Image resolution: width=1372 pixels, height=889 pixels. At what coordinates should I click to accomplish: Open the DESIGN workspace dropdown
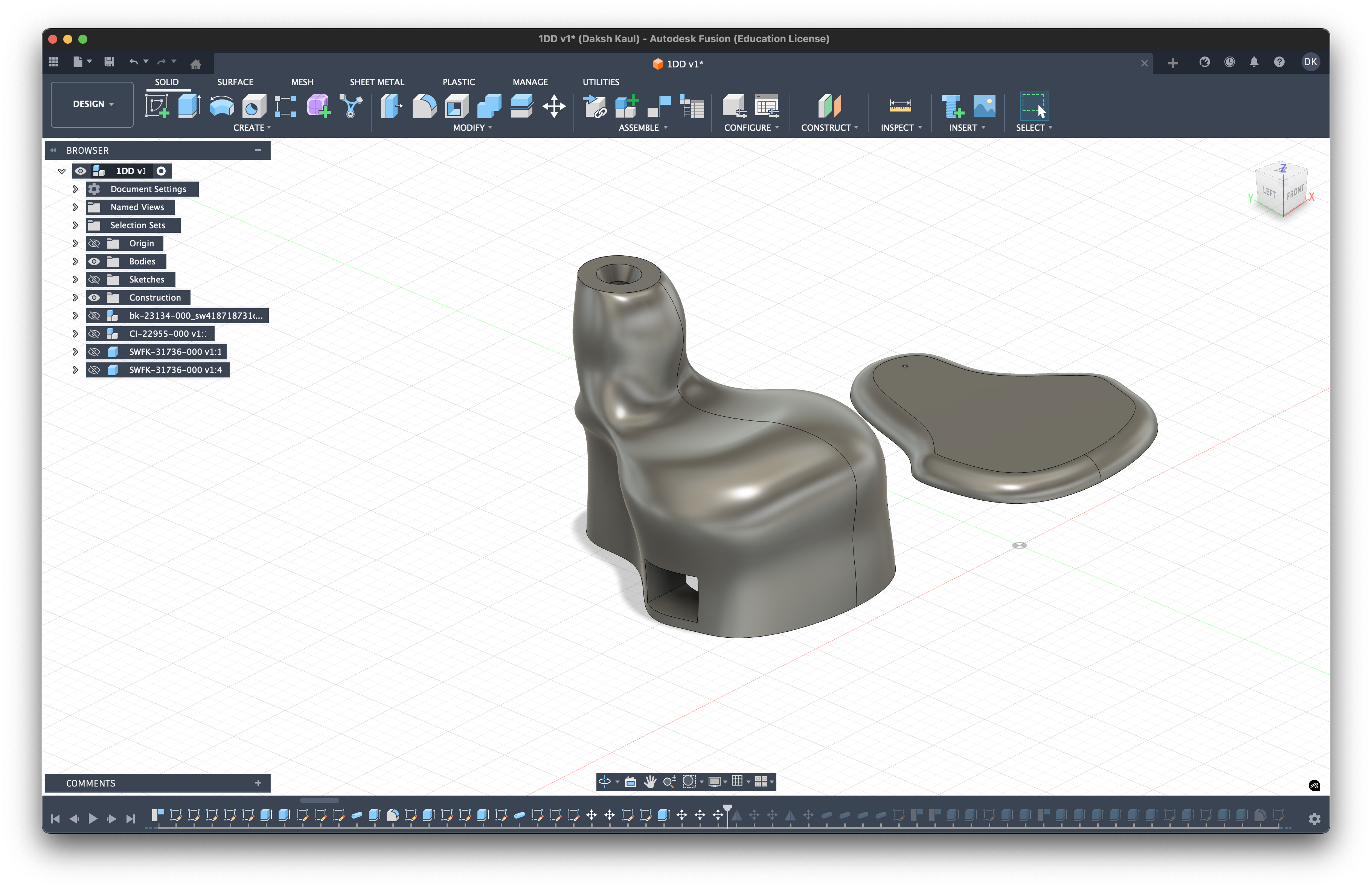click(x=91, y=104)
